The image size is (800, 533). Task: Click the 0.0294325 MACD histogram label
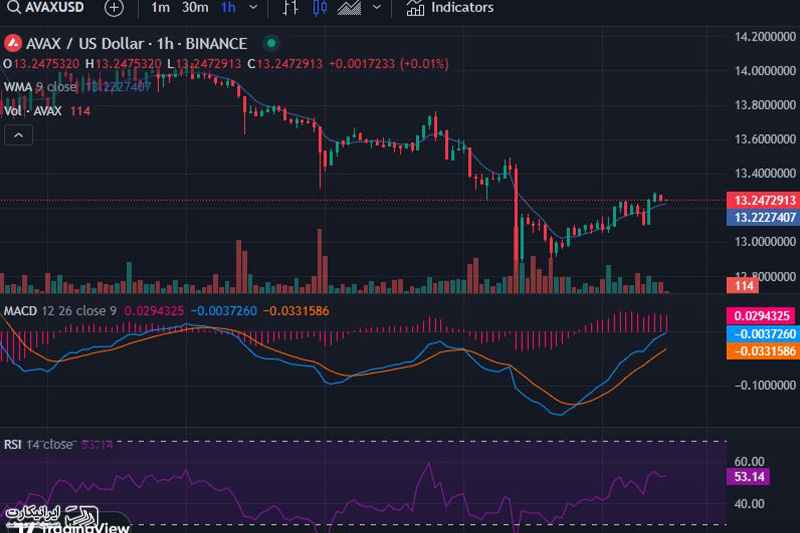pyautogui.click(x=763, y=316)
